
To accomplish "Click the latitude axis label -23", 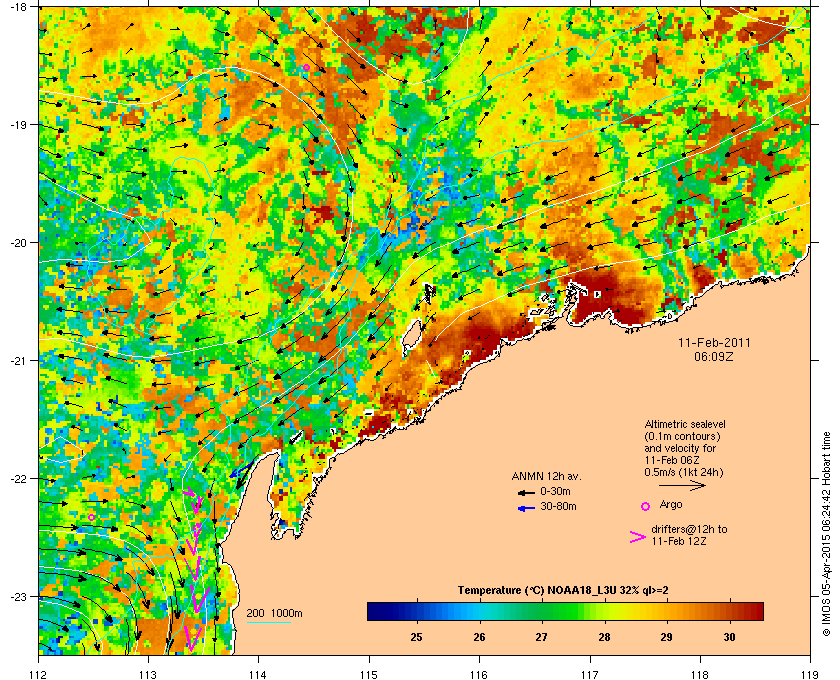I will pos(18,596).
